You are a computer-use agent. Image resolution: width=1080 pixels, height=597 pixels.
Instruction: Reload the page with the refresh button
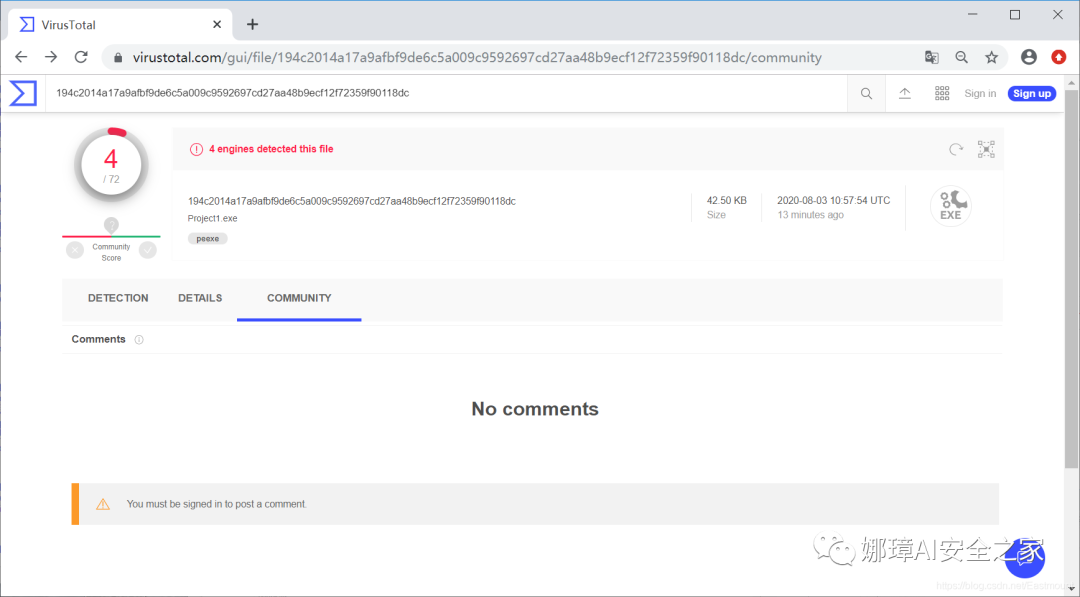[x=81, y=57]
